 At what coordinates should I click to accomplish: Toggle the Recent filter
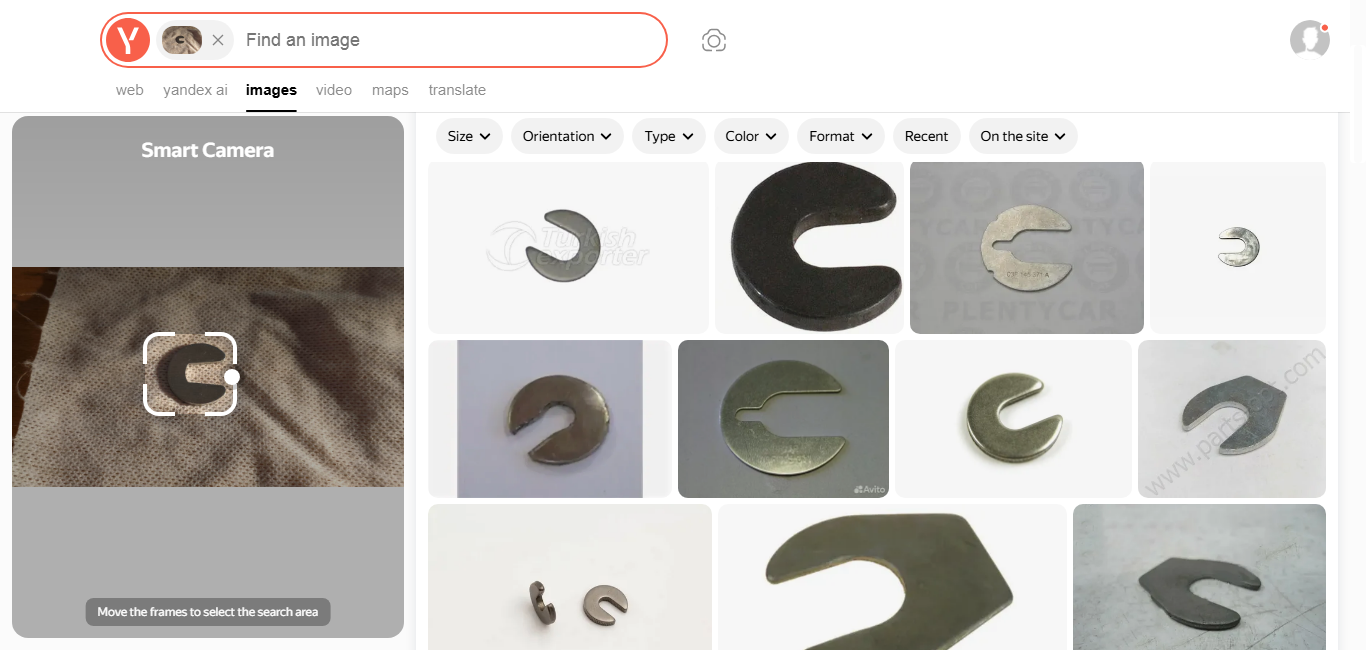pyautogui.click(x=927, y=136)
